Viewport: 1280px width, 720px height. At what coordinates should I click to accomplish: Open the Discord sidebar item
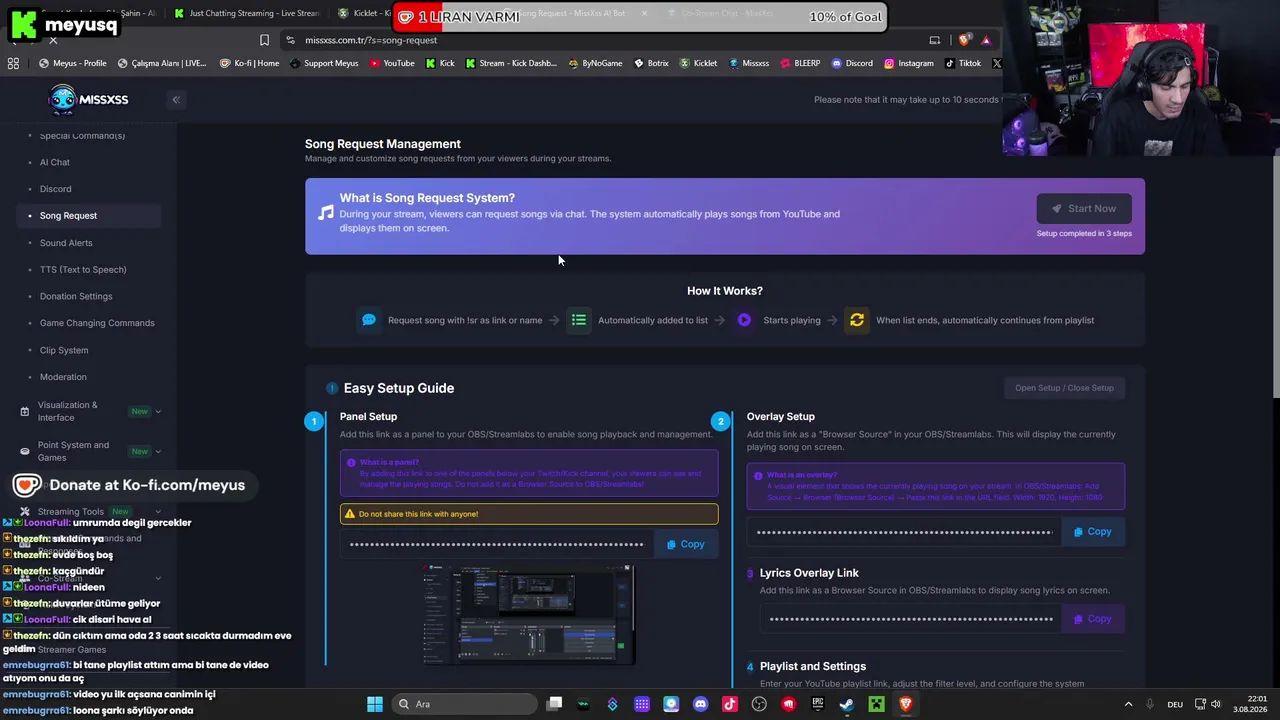[x=55, y=189]
